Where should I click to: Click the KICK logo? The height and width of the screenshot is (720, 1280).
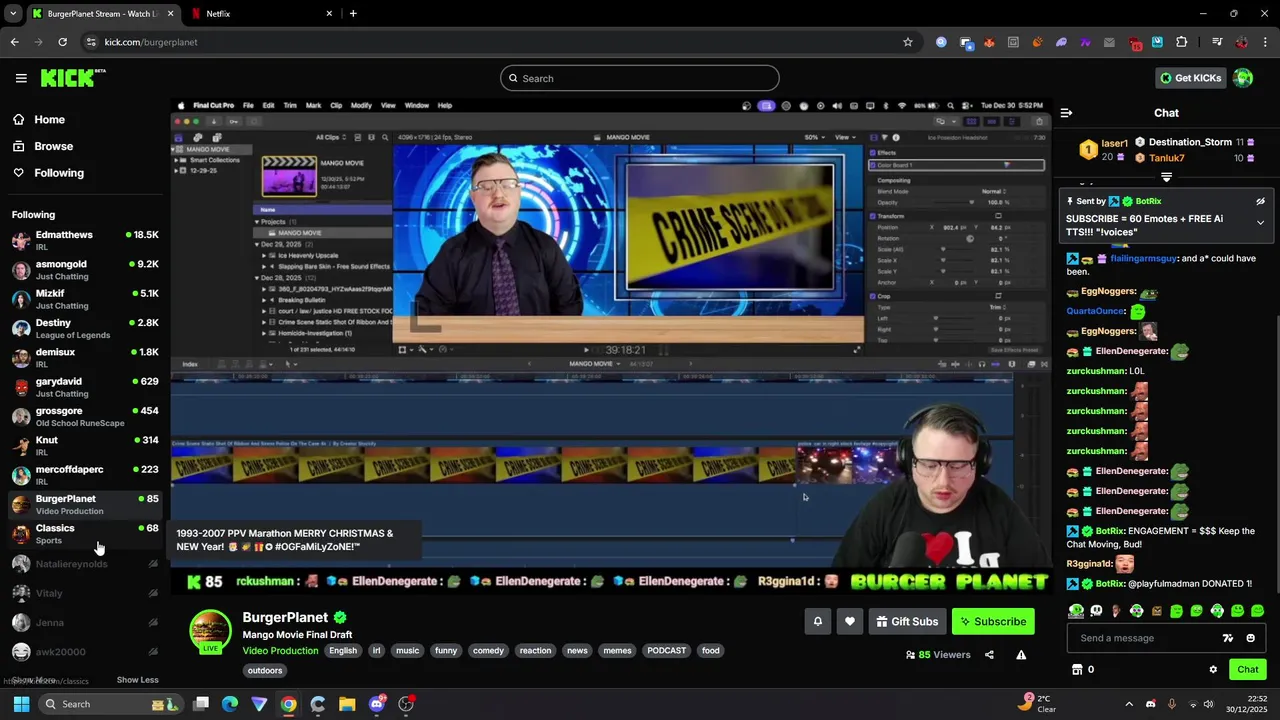click(72, 78)
